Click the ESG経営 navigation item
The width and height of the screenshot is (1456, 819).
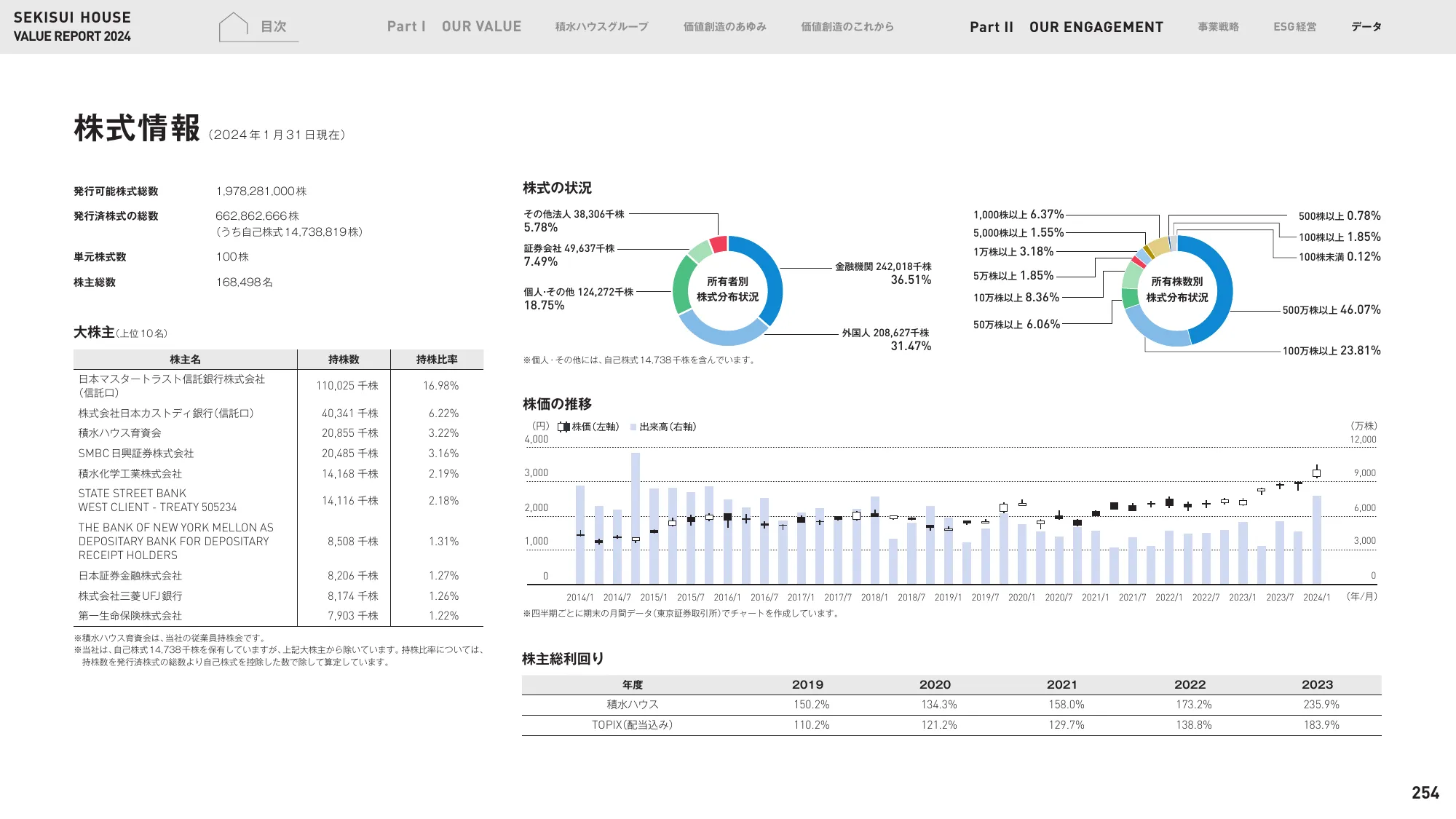(x=1294, y=27)
